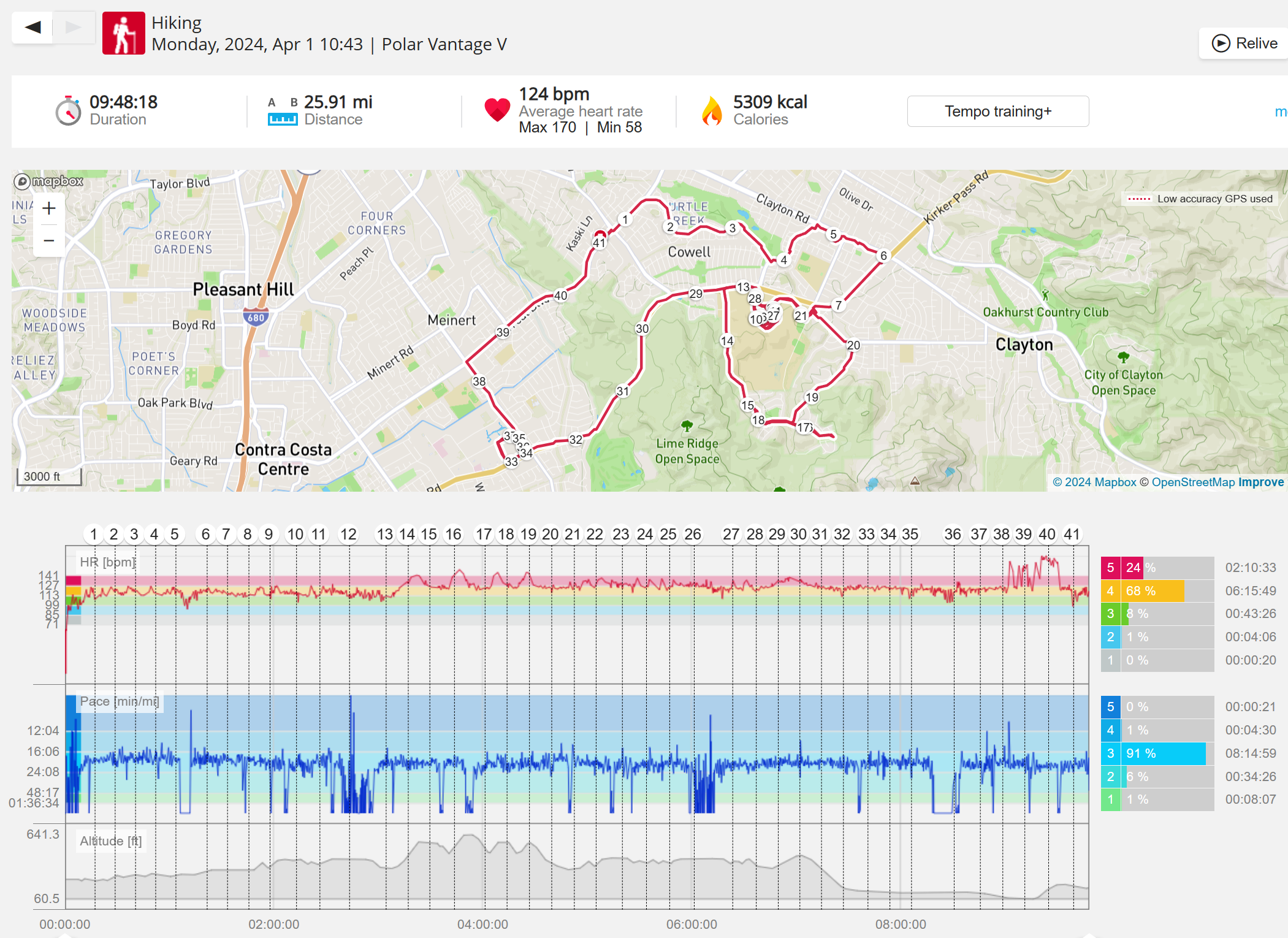This screenshot has height=938, width=1288.
Task: Zoom out the map with minus button
Action: (49, 240)
